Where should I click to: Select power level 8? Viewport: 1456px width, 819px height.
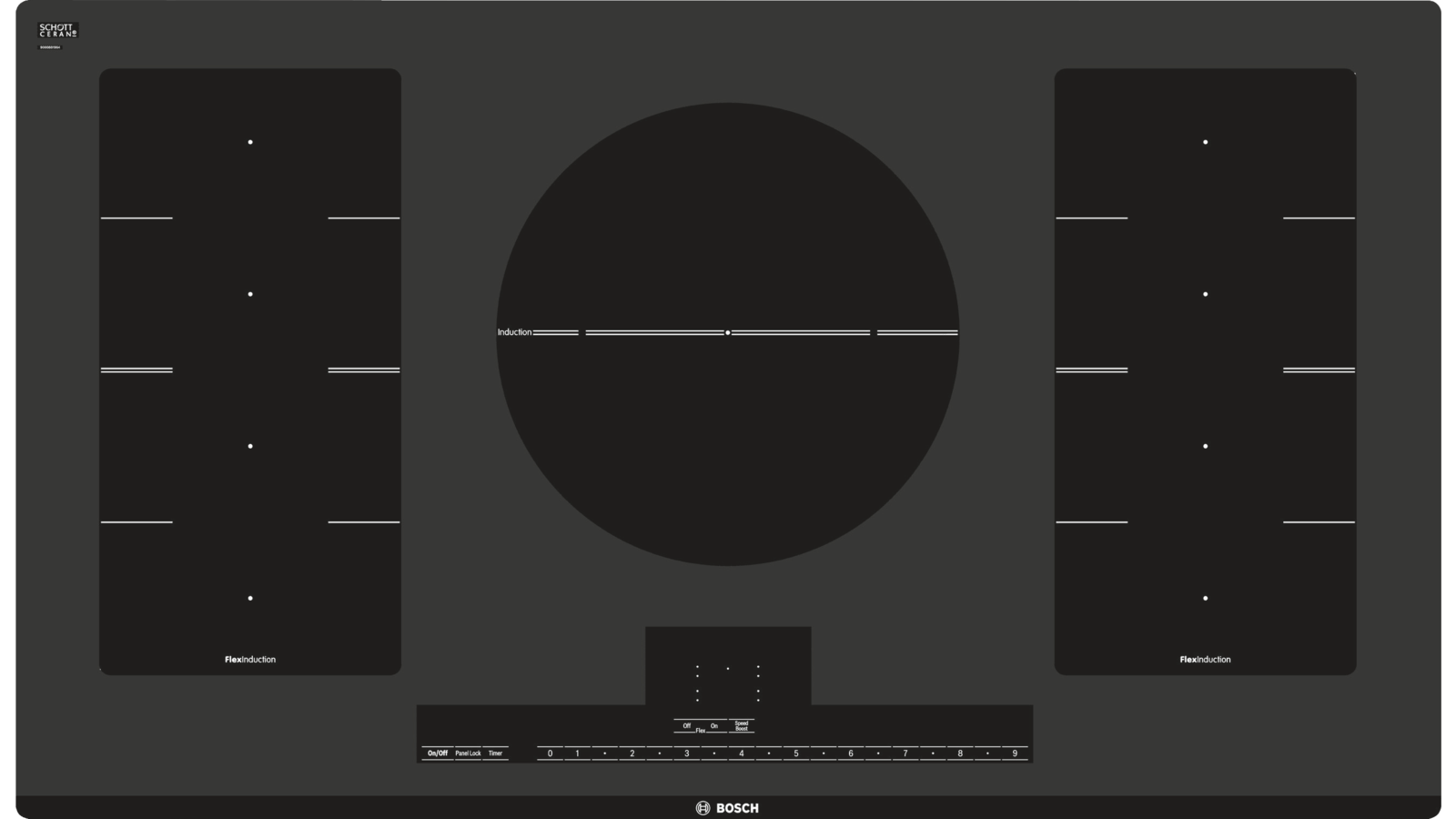[x=960, y=753]
